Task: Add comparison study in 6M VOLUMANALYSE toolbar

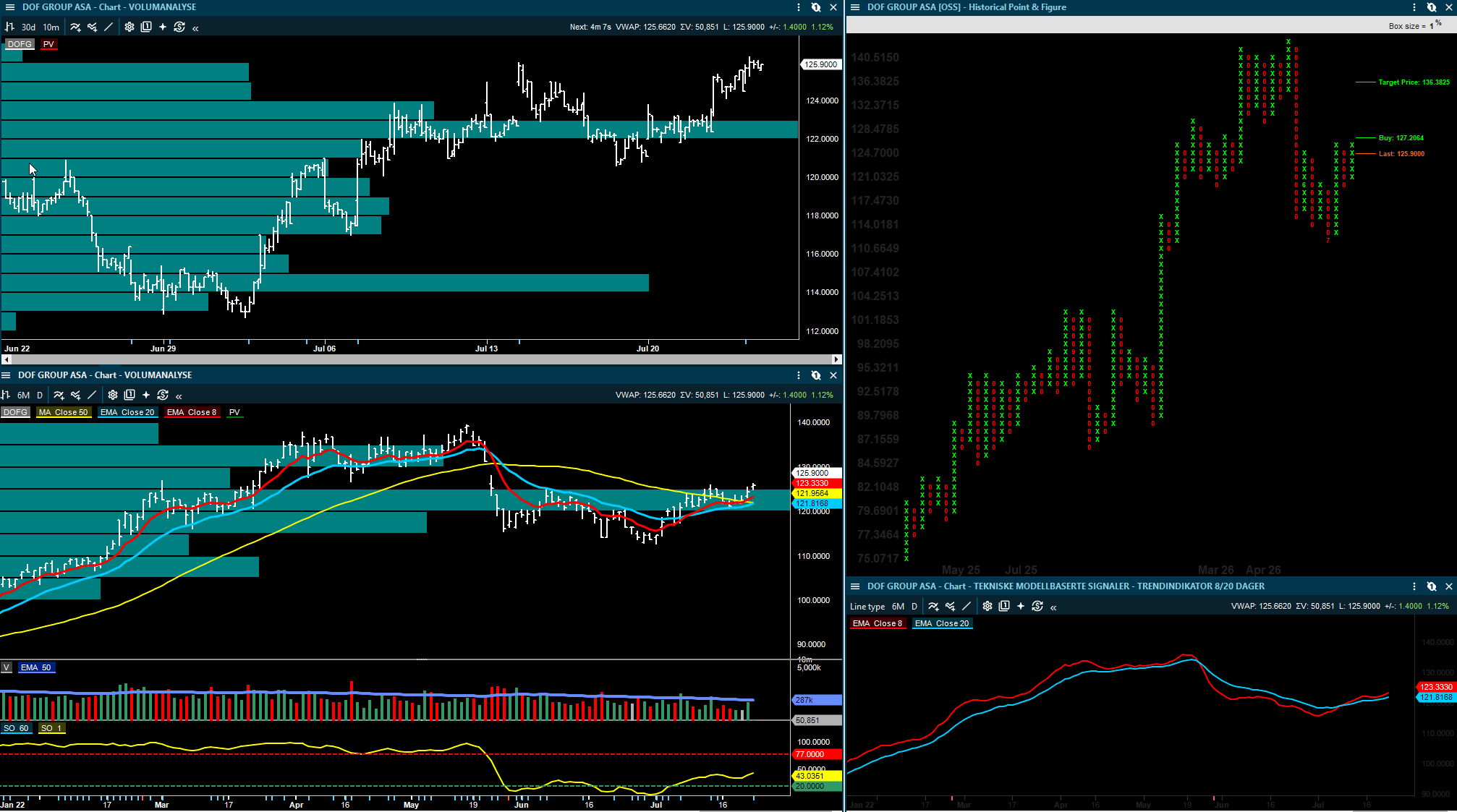Action: [x=75, y=395]
